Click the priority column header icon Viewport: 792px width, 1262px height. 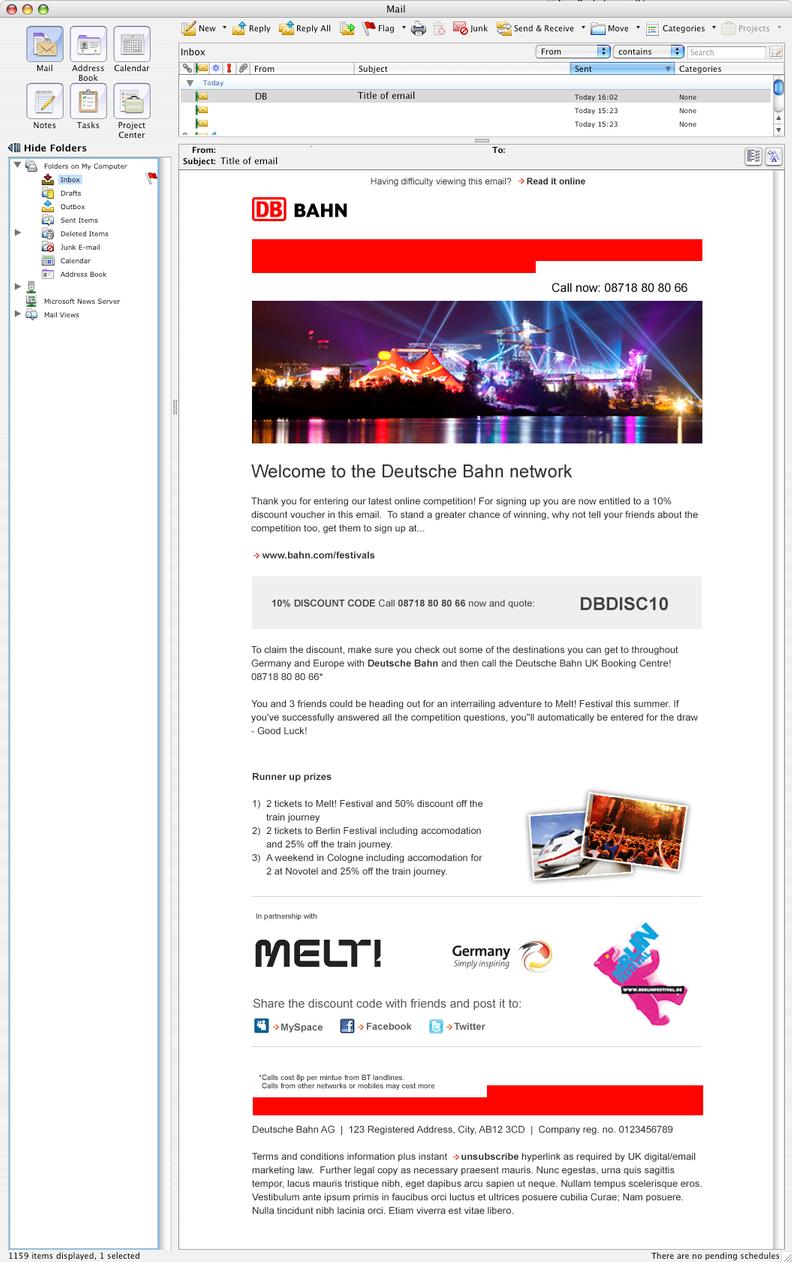tap(229, 69)
